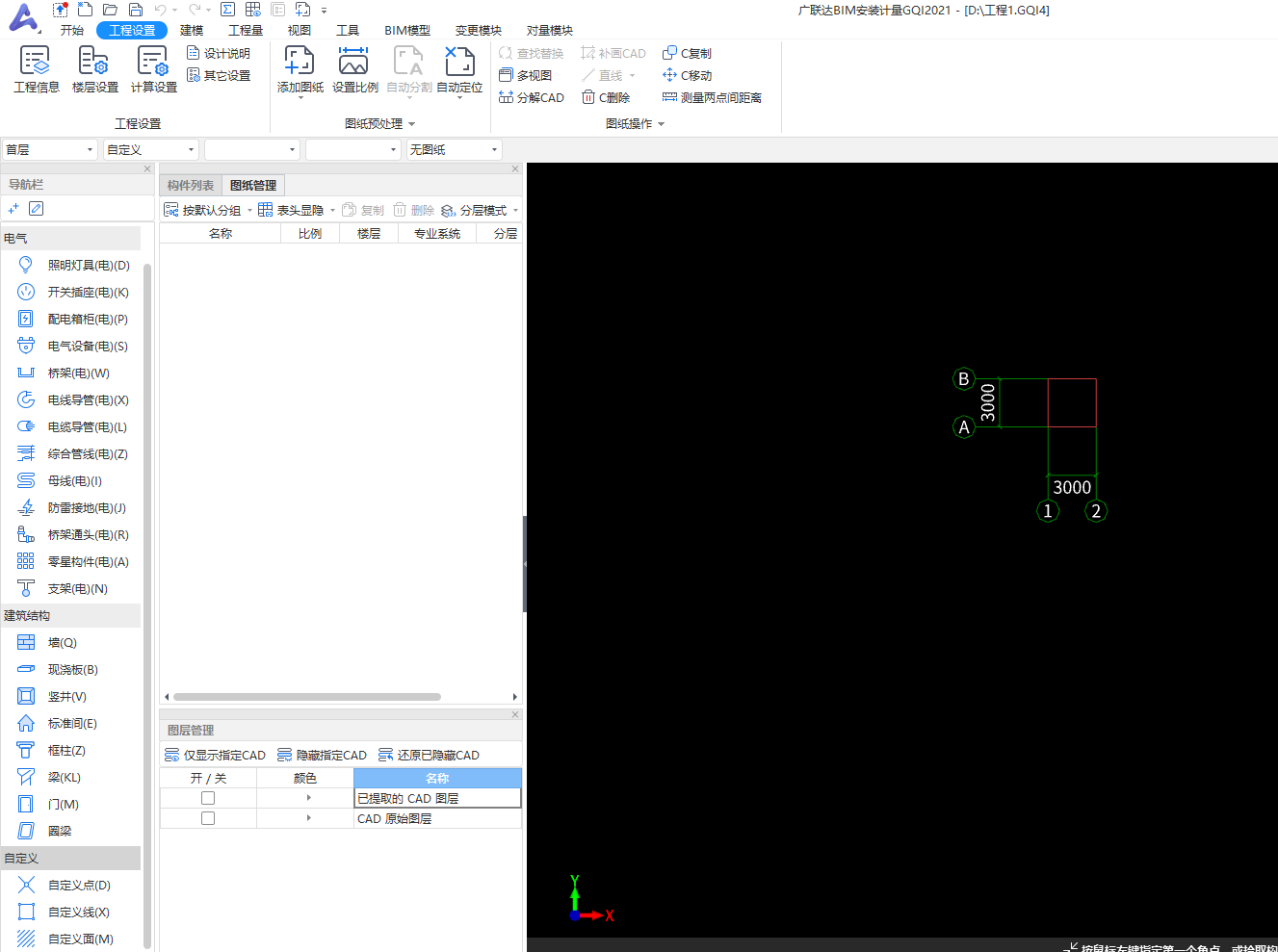Click axis bubble 2 in drawing
1278x952 pixels.
tap(1096, 511)
